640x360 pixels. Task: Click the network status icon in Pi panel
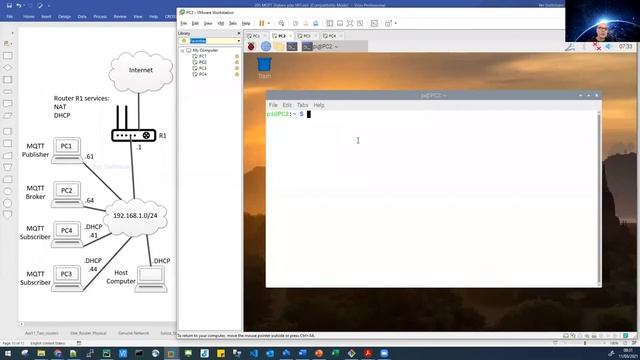pos(597,47)
